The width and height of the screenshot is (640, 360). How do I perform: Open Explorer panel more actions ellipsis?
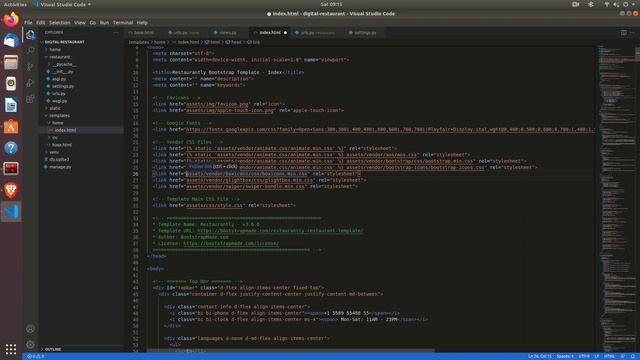[116, 33]
